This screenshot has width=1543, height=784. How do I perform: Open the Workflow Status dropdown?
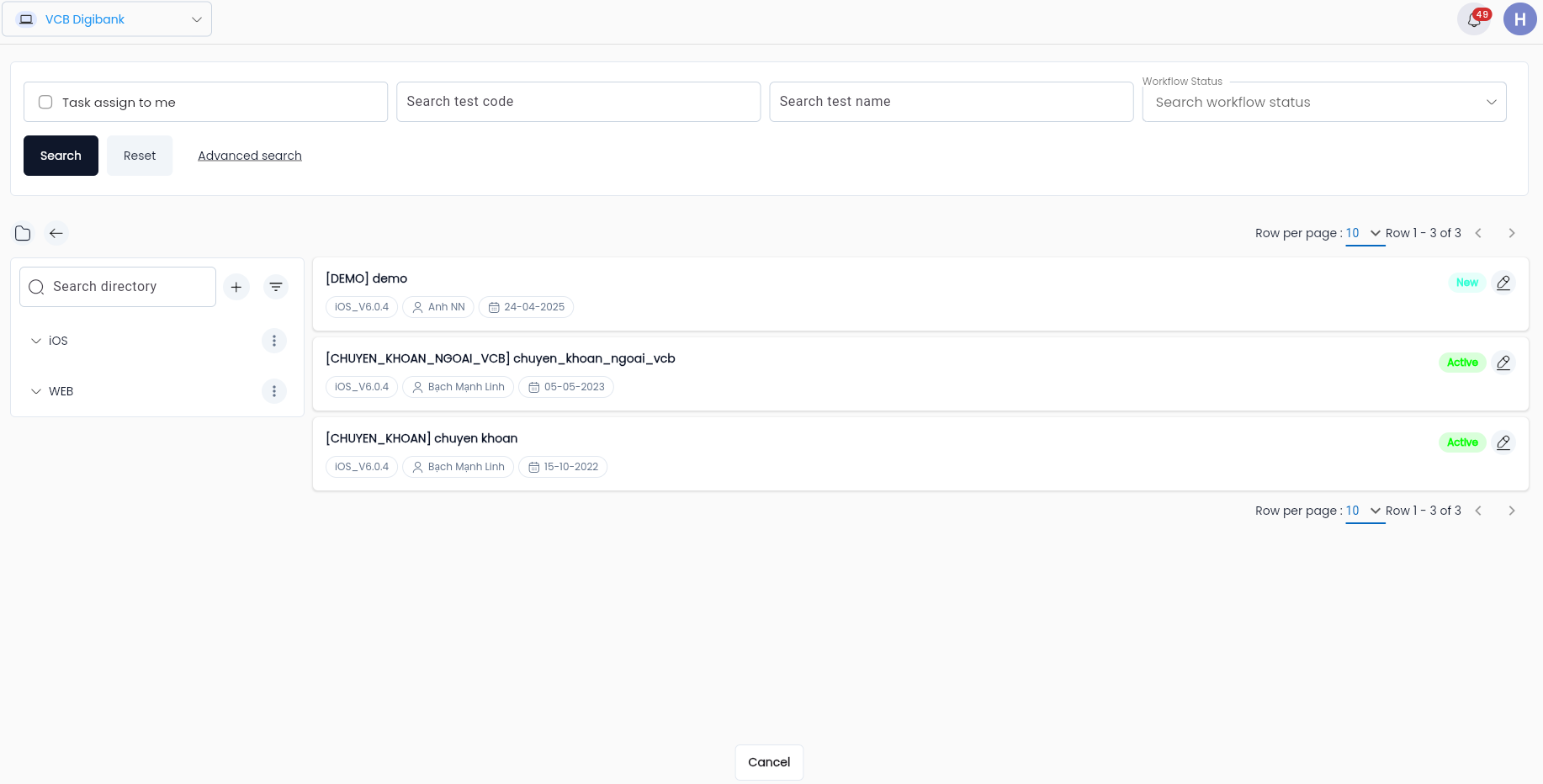point(1324,102)
